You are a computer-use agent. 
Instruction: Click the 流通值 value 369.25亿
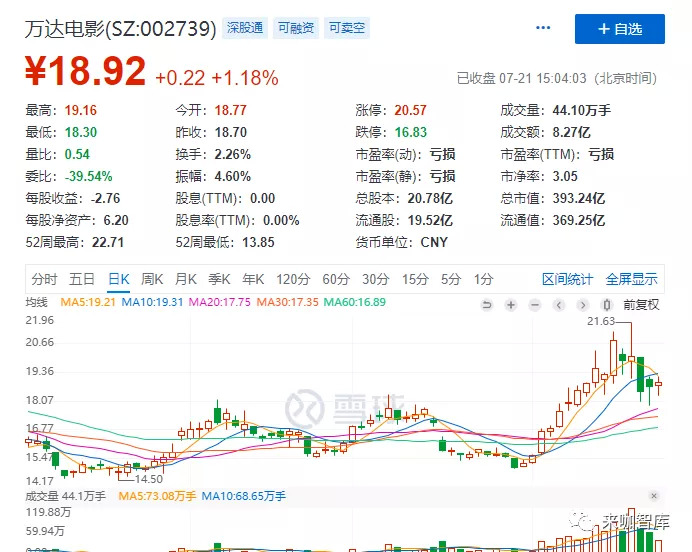coord(579,221)
